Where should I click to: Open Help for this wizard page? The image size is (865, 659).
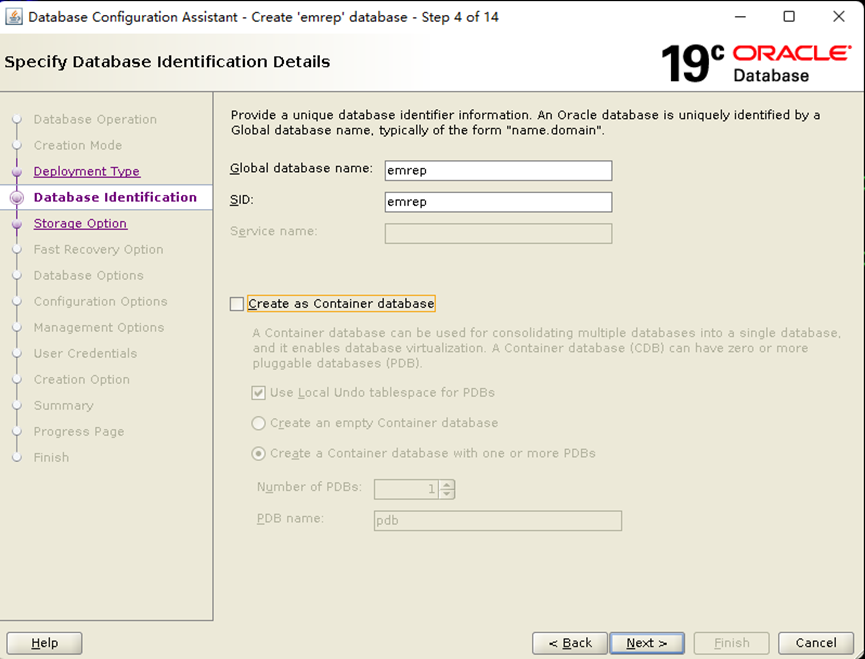44,643
